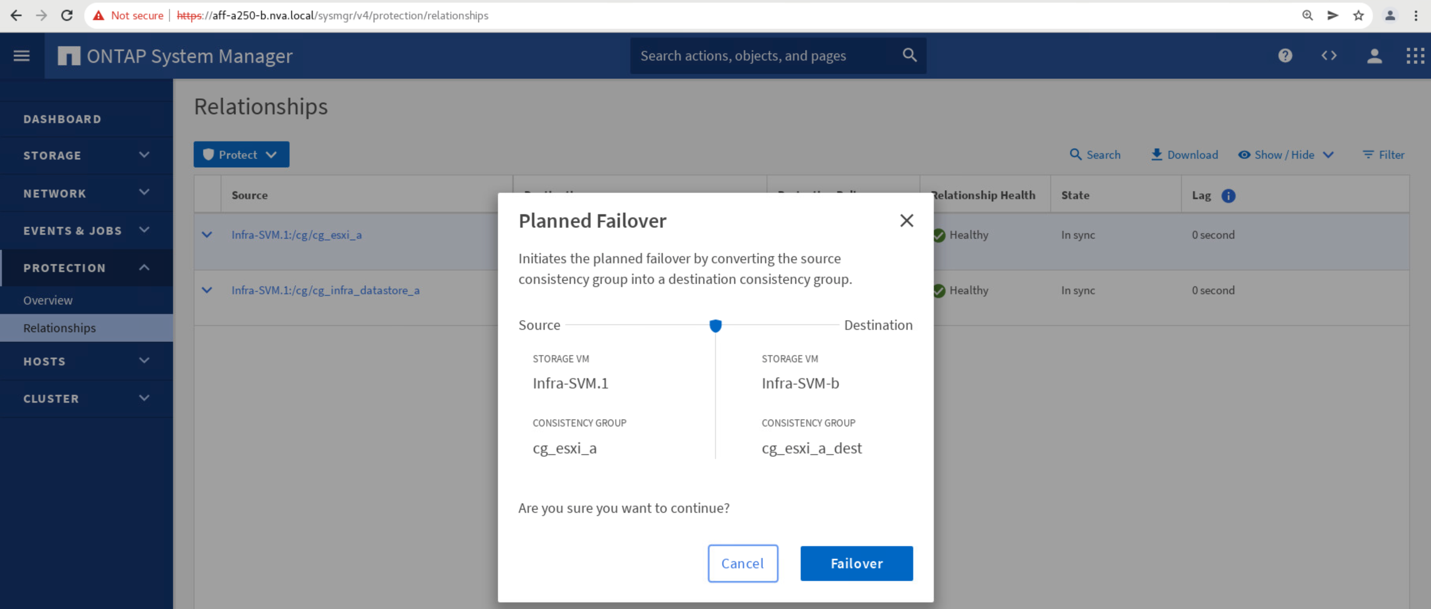Viewport: 1431px width, 609px height.
Task: Click the Lag column info icon
Action: pos(1228,196)
